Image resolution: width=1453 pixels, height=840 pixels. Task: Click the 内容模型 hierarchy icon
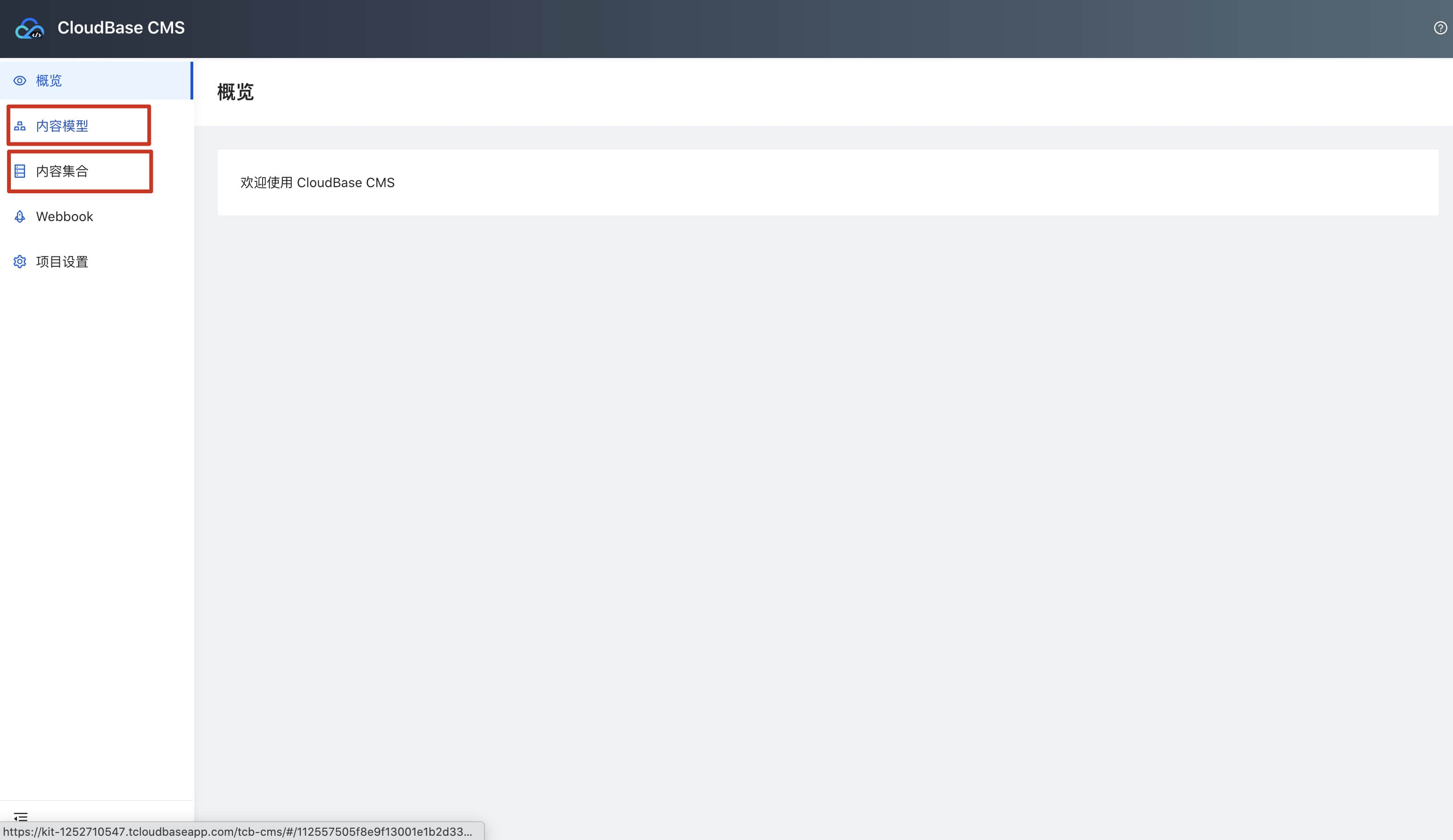point(20,126)
